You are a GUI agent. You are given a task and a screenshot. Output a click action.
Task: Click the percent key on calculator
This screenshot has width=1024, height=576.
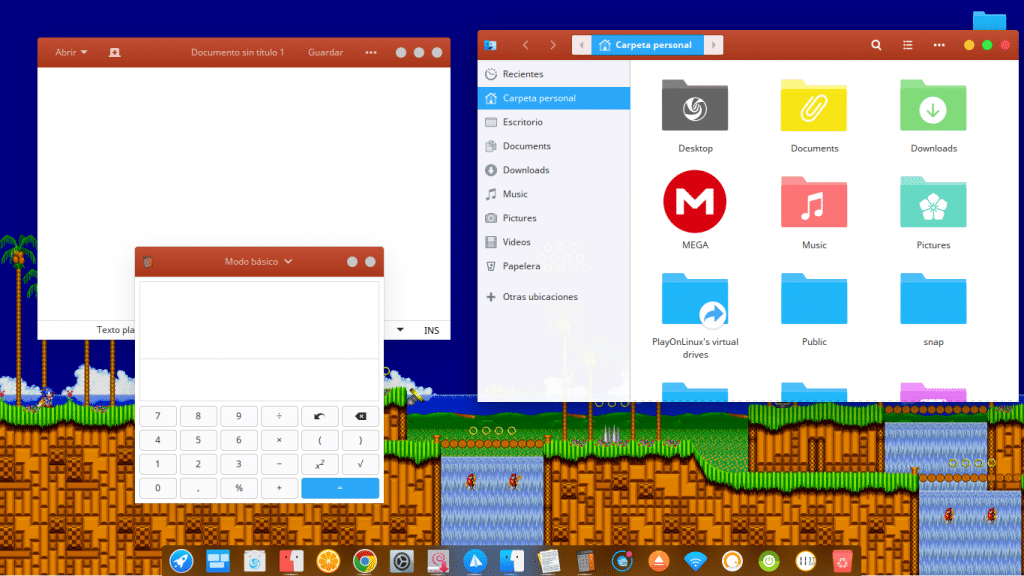point(238,488)
